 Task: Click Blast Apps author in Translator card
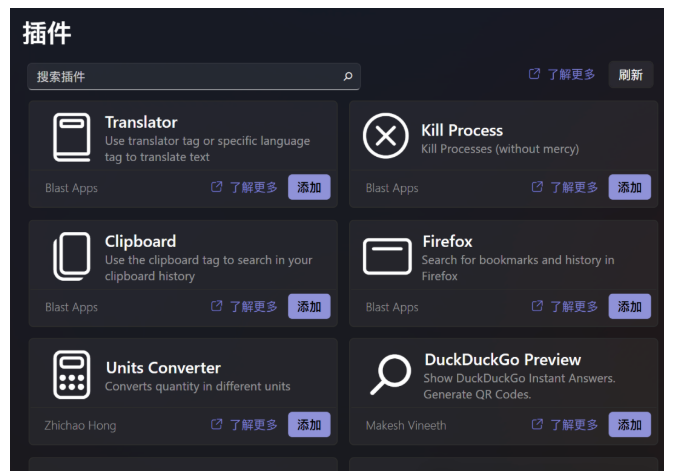click(71, 188)
